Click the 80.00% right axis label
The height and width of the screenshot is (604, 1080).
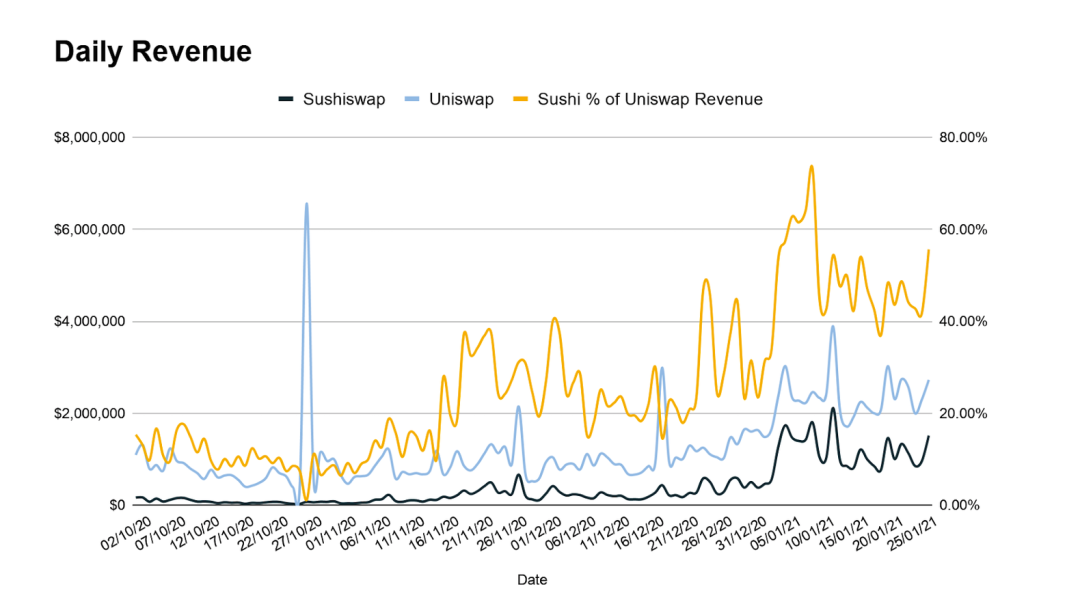tap(961, 137)
